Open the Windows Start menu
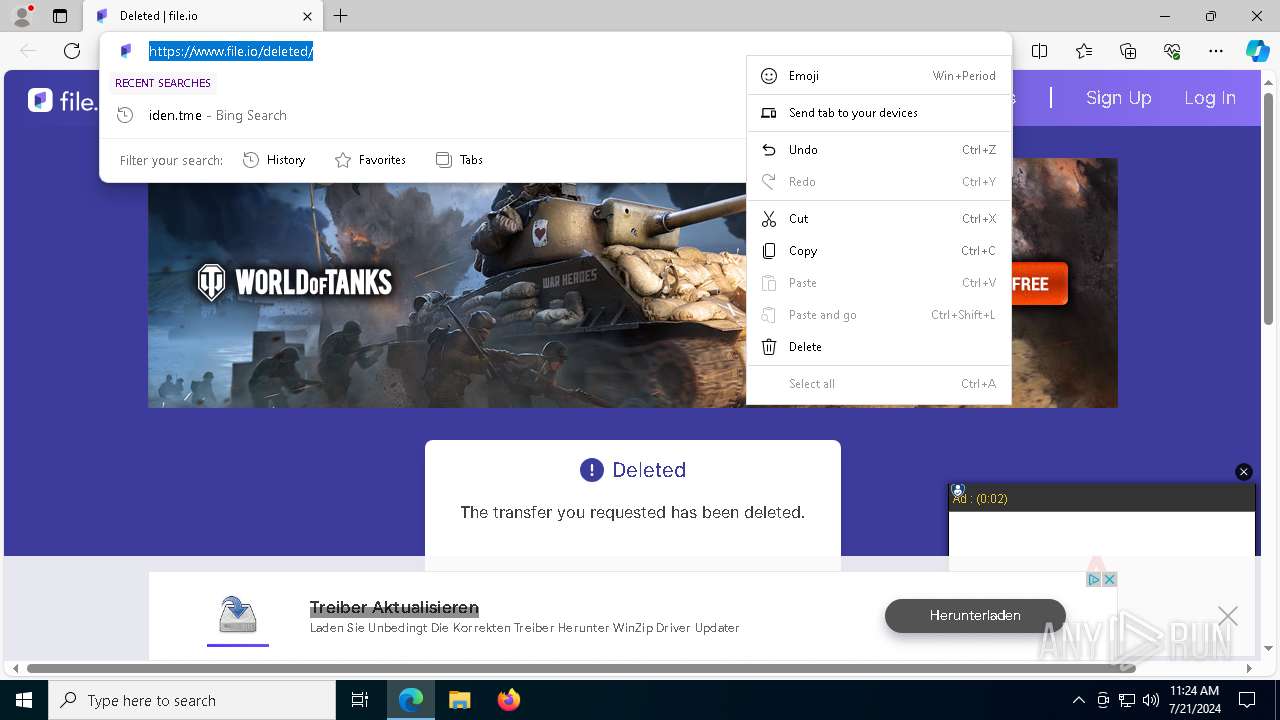 (24, 700)
